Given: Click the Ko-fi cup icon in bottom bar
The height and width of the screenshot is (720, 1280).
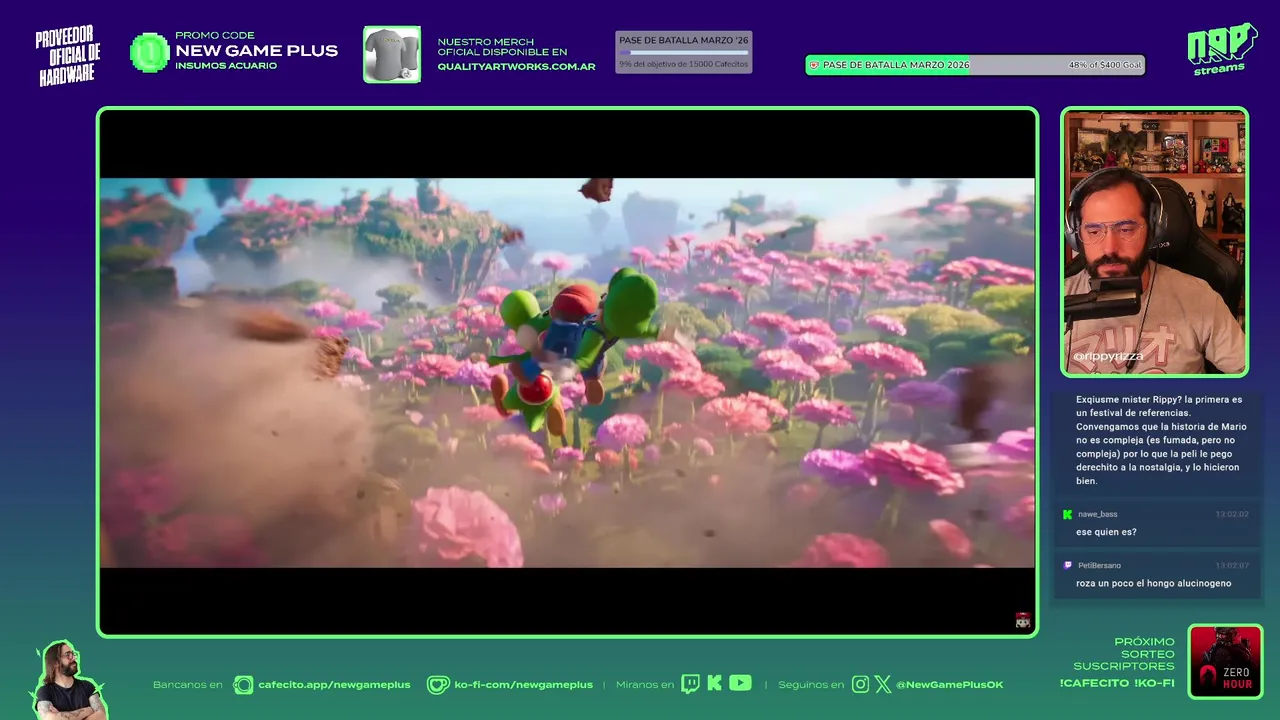Looking at the screenshot, I should pos(438,685).
